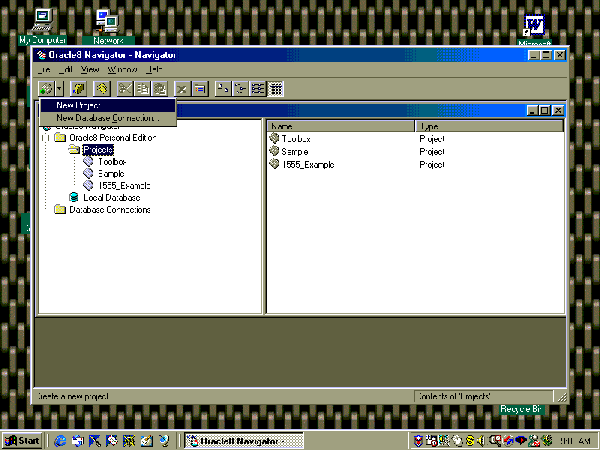
Task: Click the Project type cell for Toolbox
Action: click(432, 139)
